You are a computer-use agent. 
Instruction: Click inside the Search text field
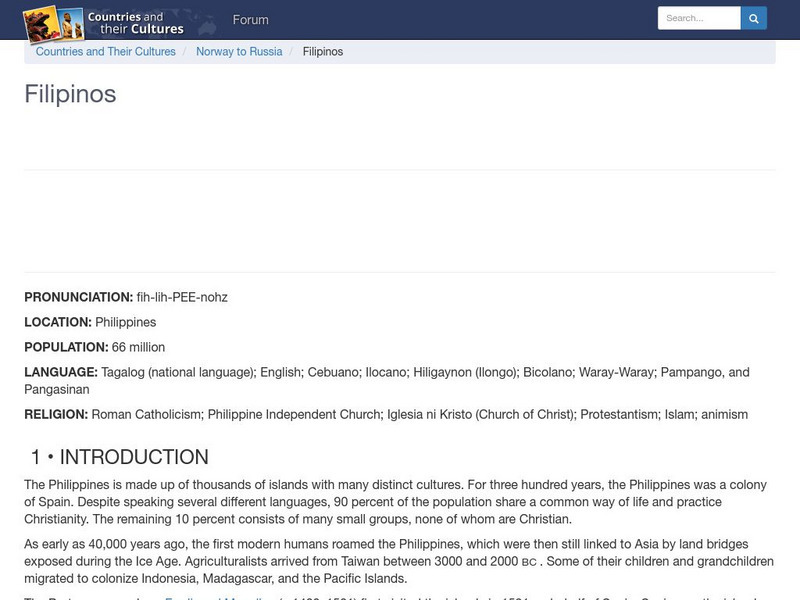(x=698, y=17)
